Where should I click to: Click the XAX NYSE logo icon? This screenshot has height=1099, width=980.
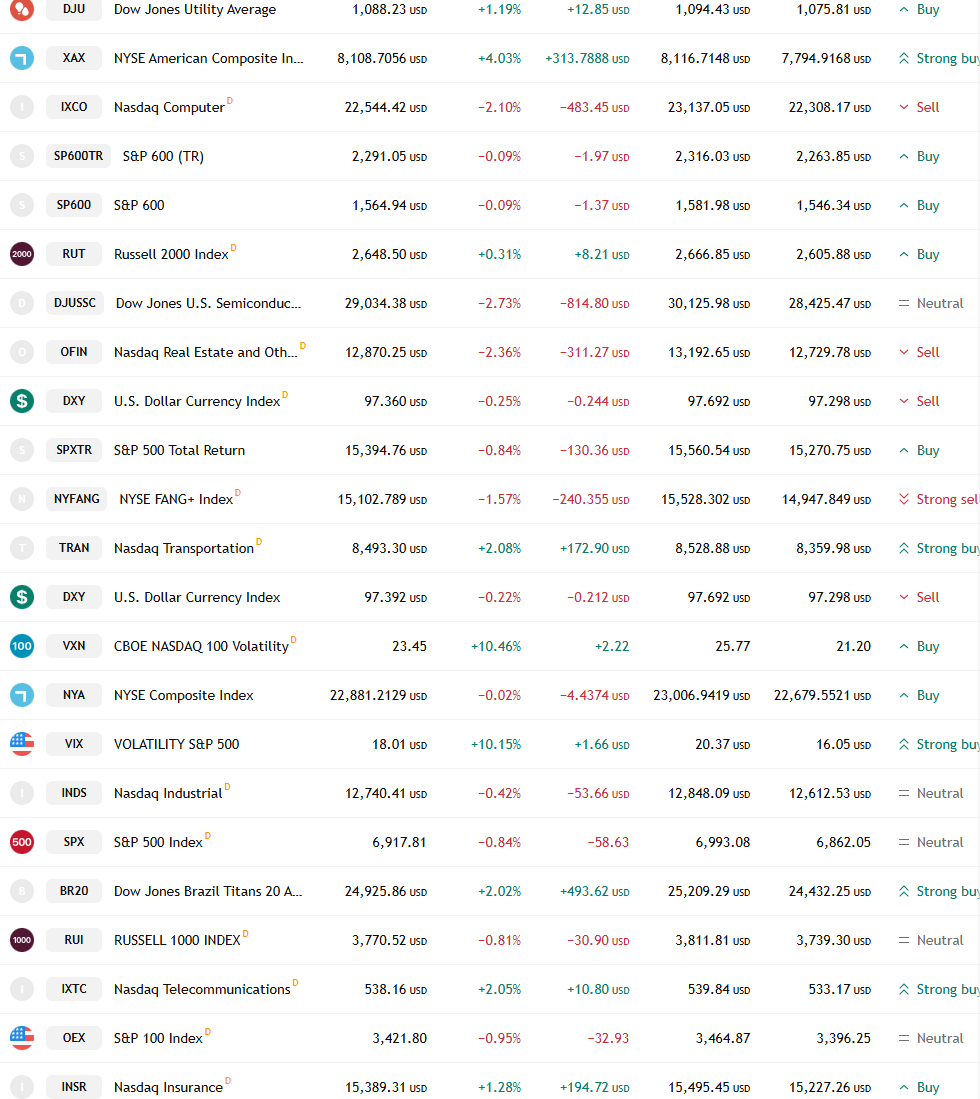click(x=22, y=57)
